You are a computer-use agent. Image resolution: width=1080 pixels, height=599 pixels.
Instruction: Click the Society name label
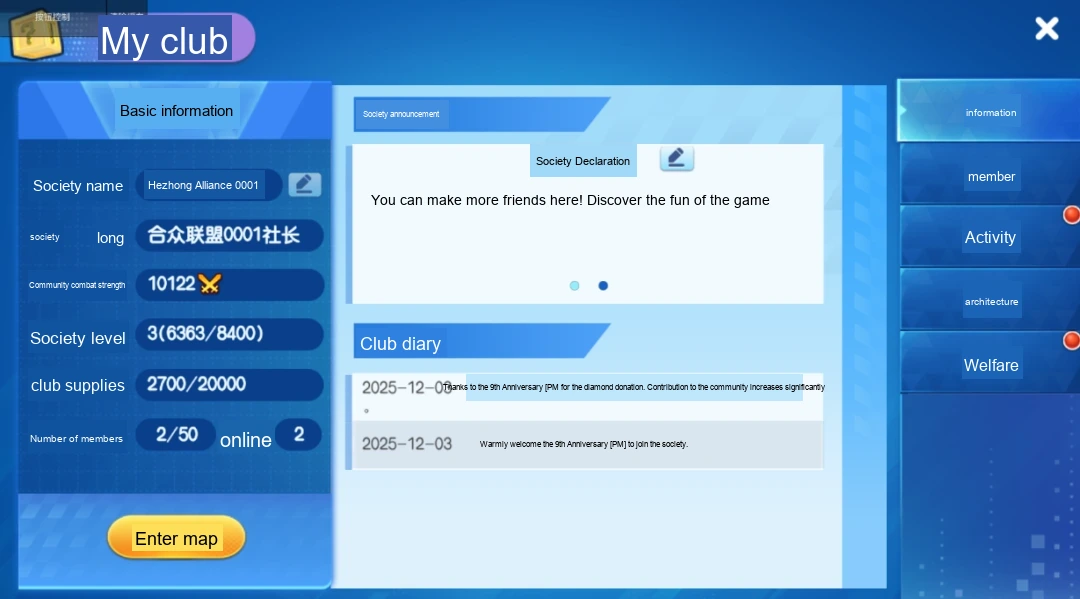click(78, 186)
